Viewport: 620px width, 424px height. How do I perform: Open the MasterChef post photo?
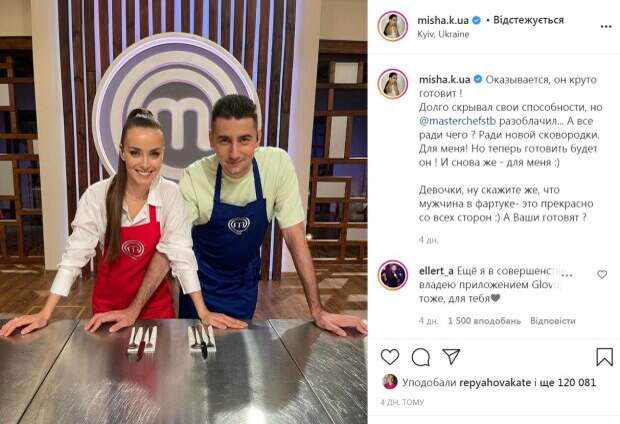click(x=183, y=212)
